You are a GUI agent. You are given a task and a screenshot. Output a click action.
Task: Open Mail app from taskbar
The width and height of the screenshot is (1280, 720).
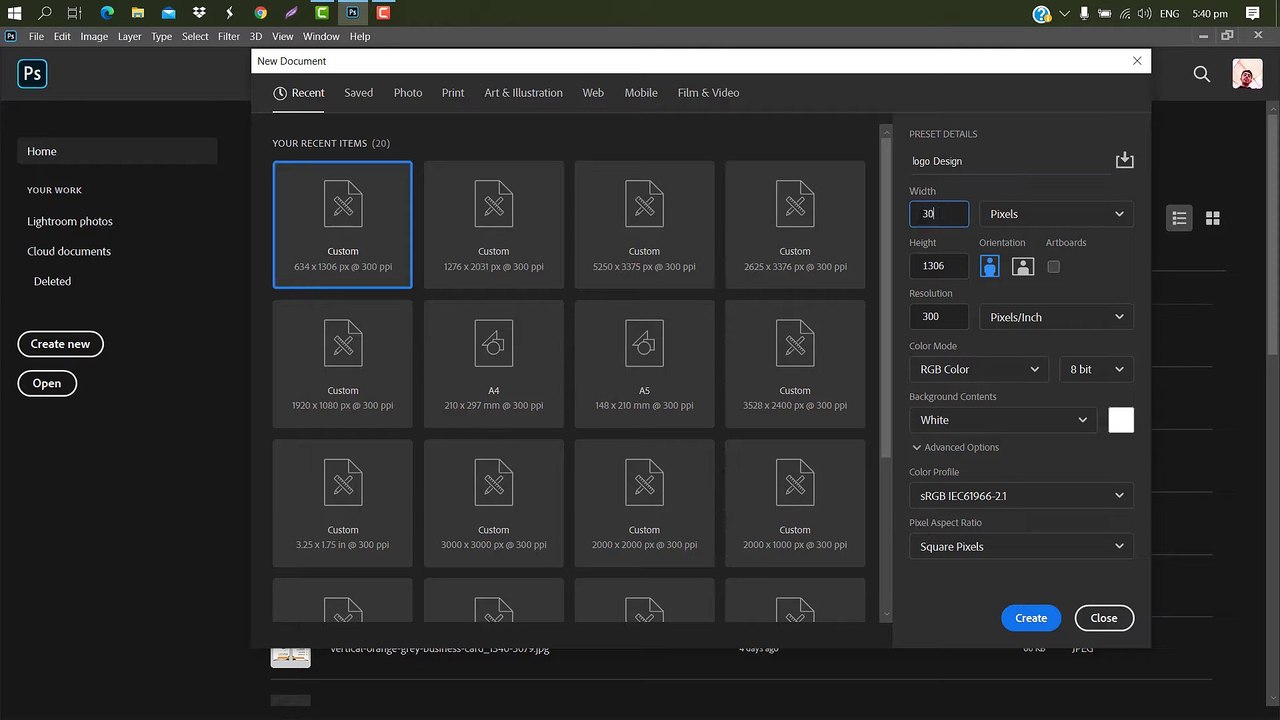tap(169, 13)
